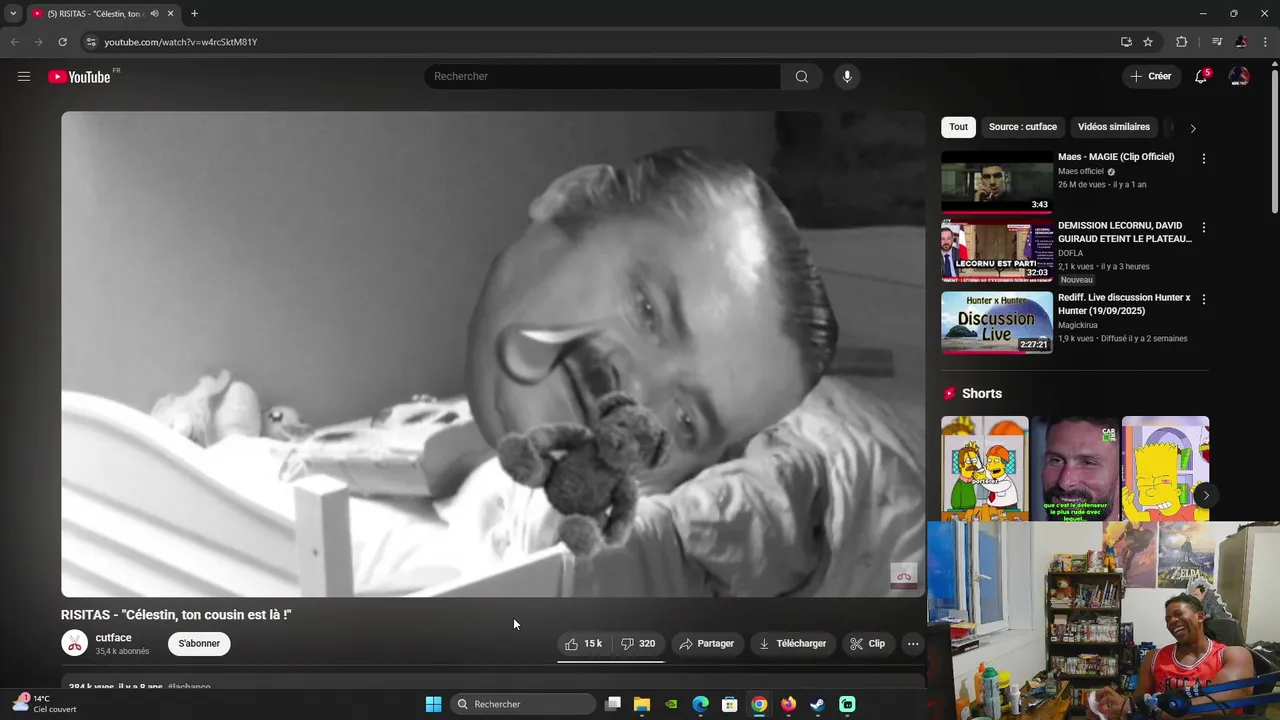
Task: Open the Chrome three-dot menu
Action: 1266,42
